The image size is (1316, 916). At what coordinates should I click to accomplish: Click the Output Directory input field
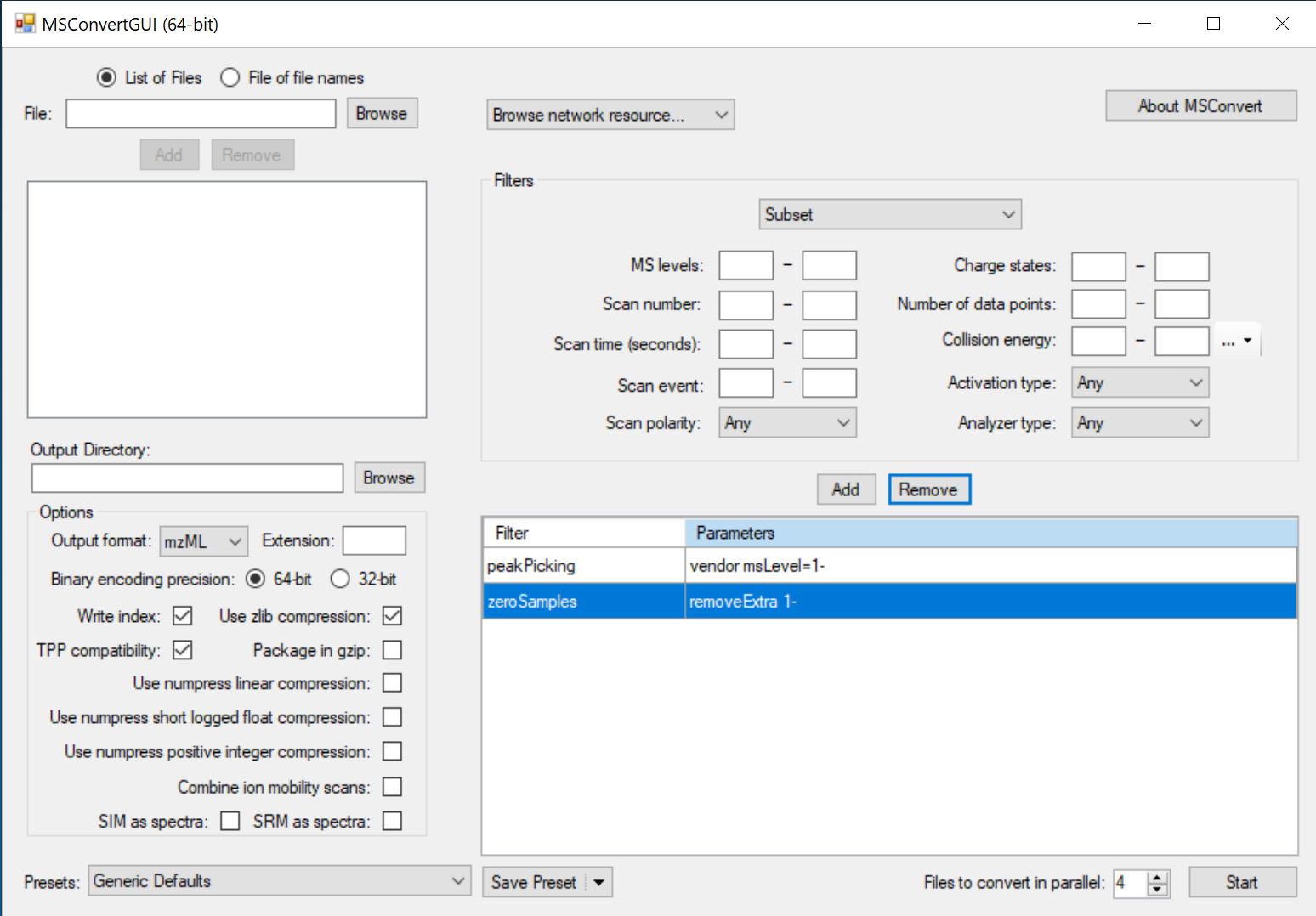coord(187,478)
